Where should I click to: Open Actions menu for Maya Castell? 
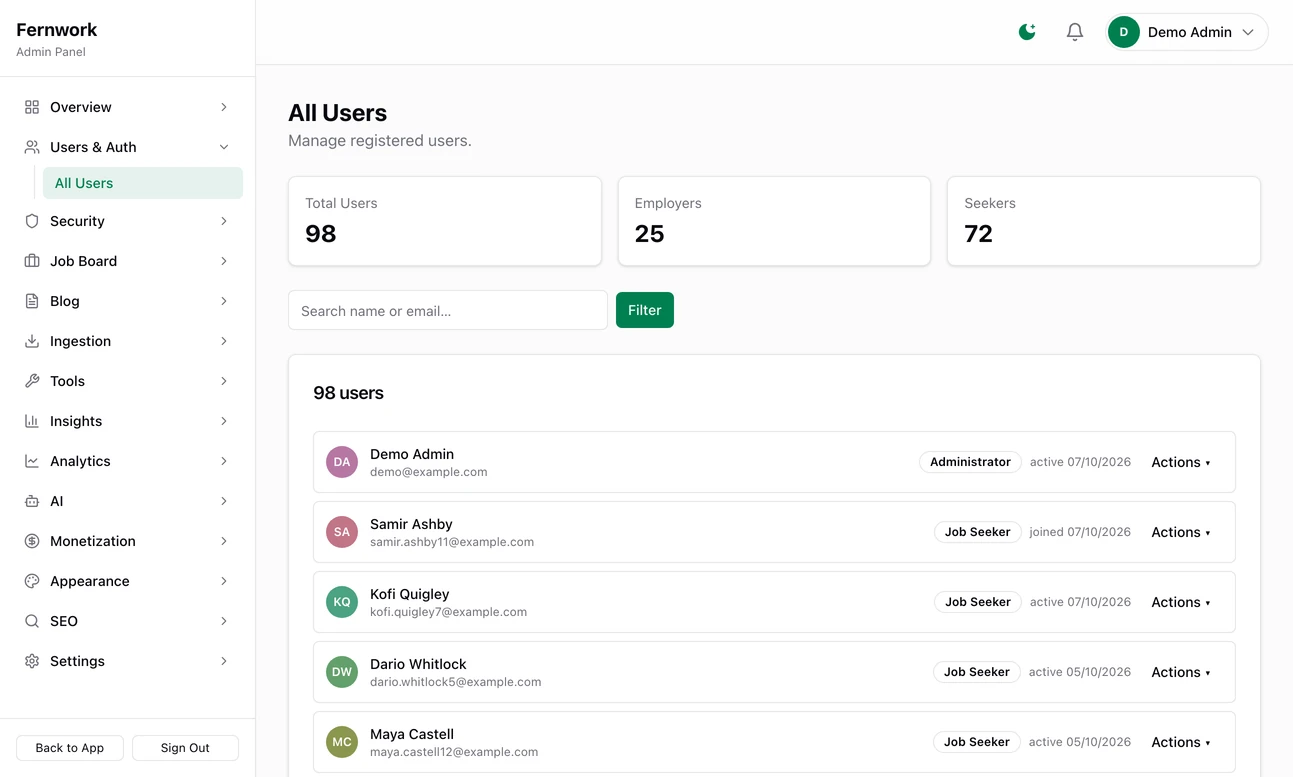tap(1181, 742)
